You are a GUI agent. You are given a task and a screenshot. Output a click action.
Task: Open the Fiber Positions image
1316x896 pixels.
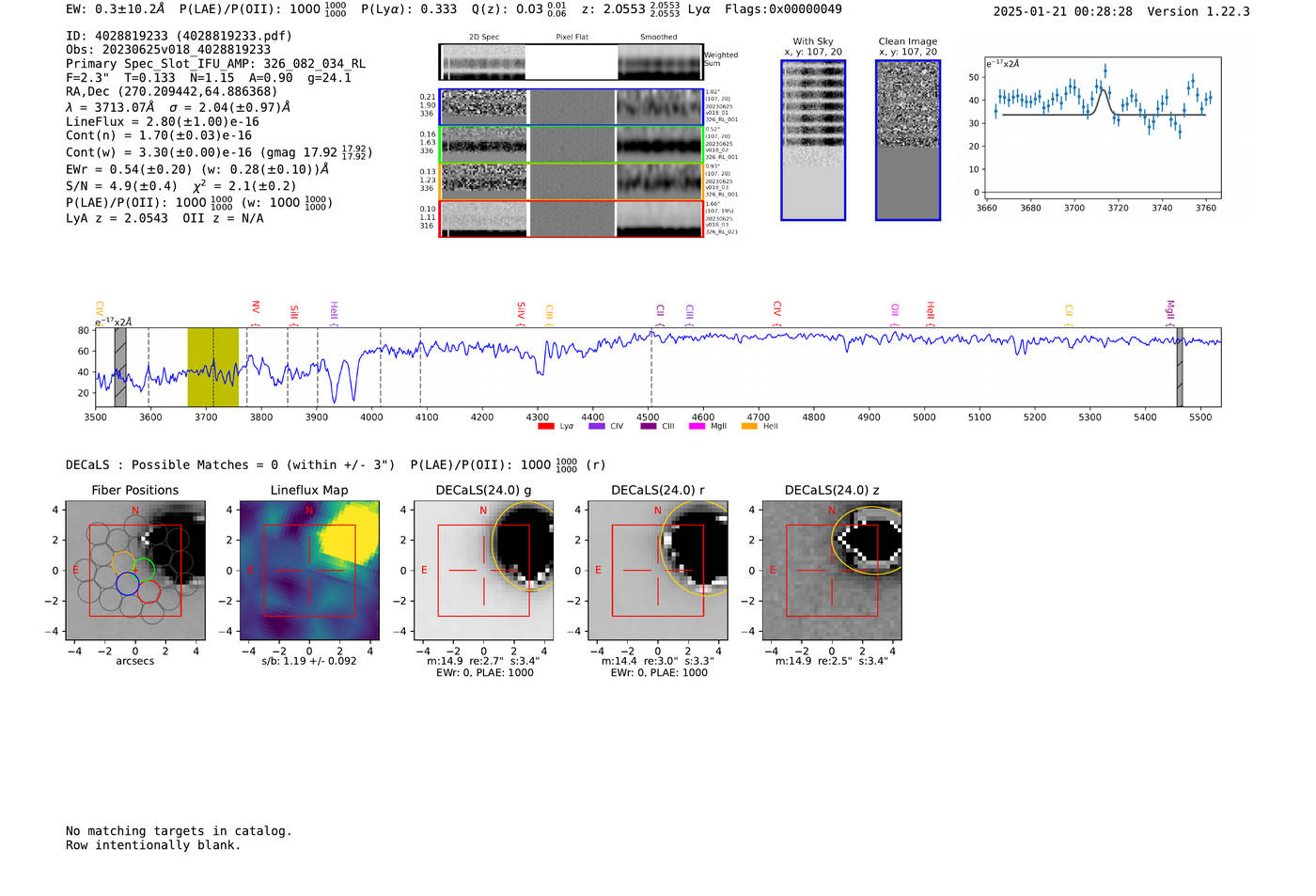pos(135,570)
